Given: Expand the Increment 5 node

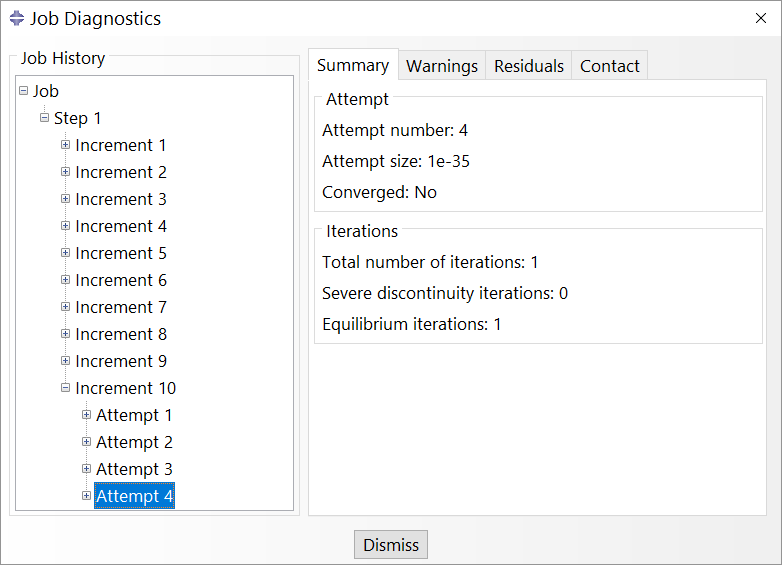Looking at the screenshot, I should pos(65,253).
